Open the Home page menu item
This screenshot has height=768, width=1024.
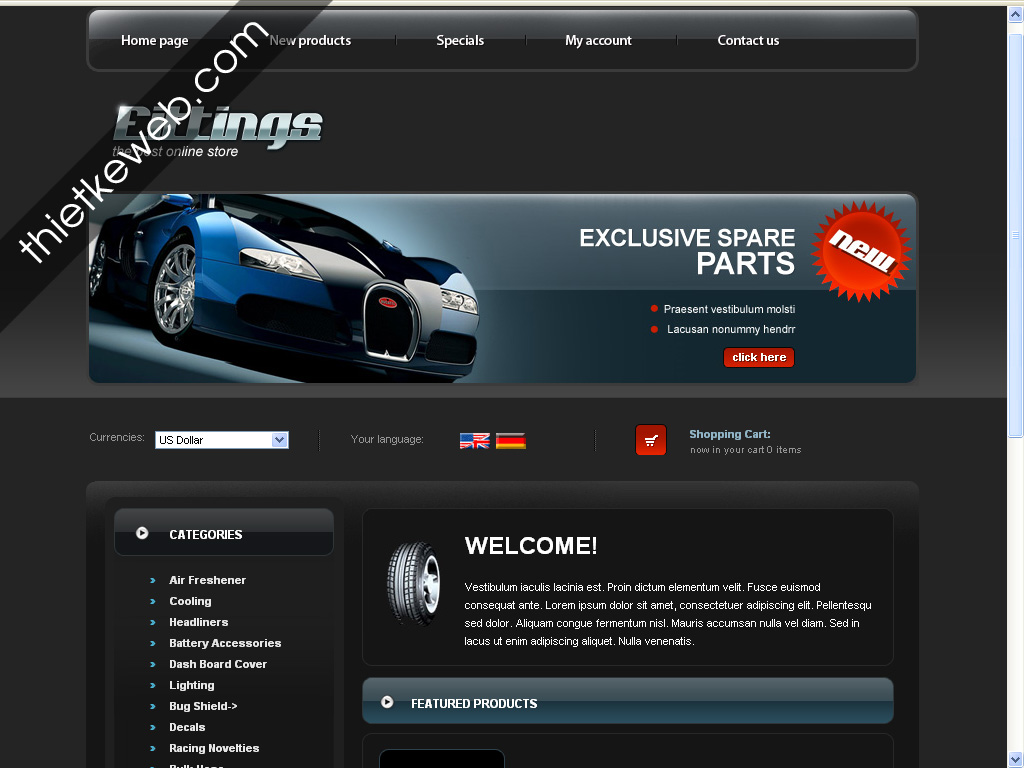(155, 40)
